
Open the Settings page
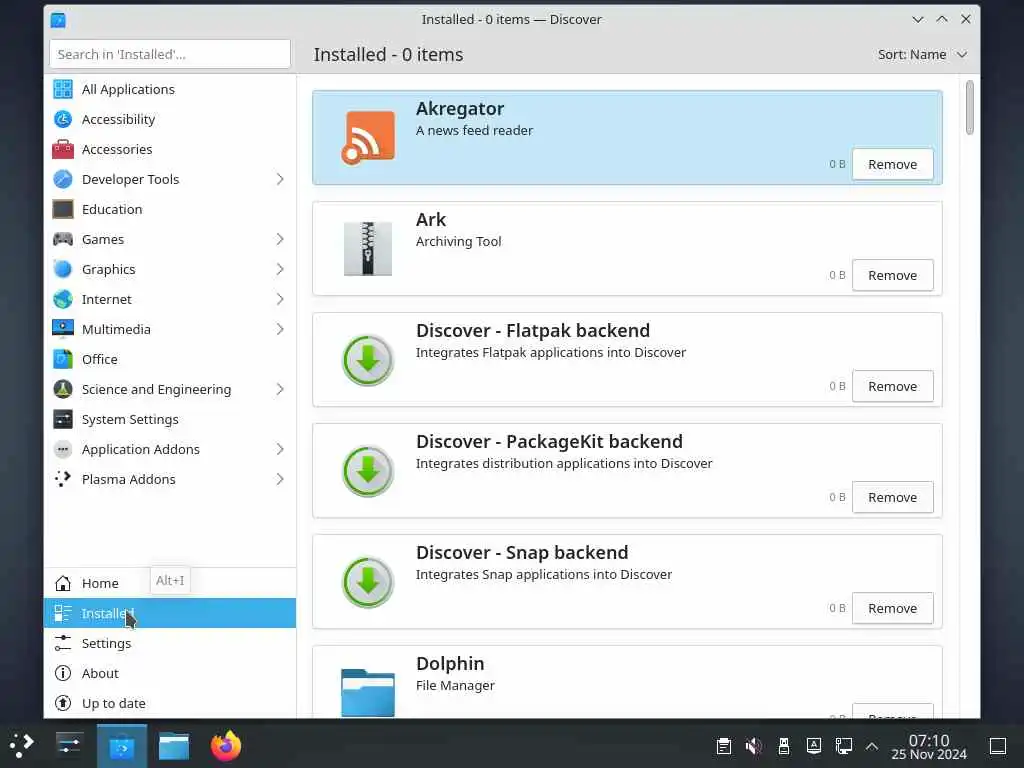click(x=170, y=643)
